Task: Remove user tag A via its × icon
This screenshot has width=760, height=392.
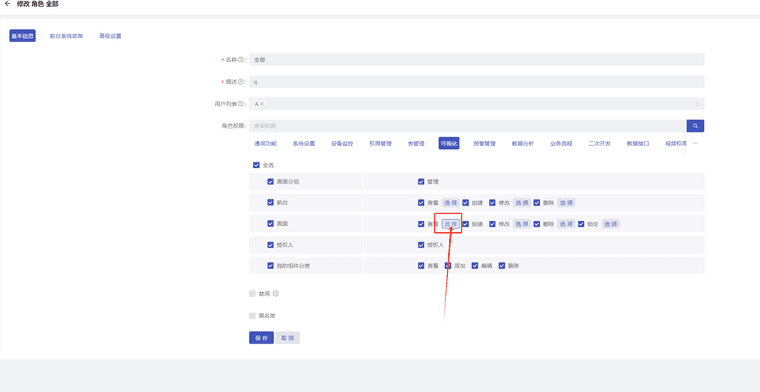Action: pyautogui.click(x=262, y=104)
